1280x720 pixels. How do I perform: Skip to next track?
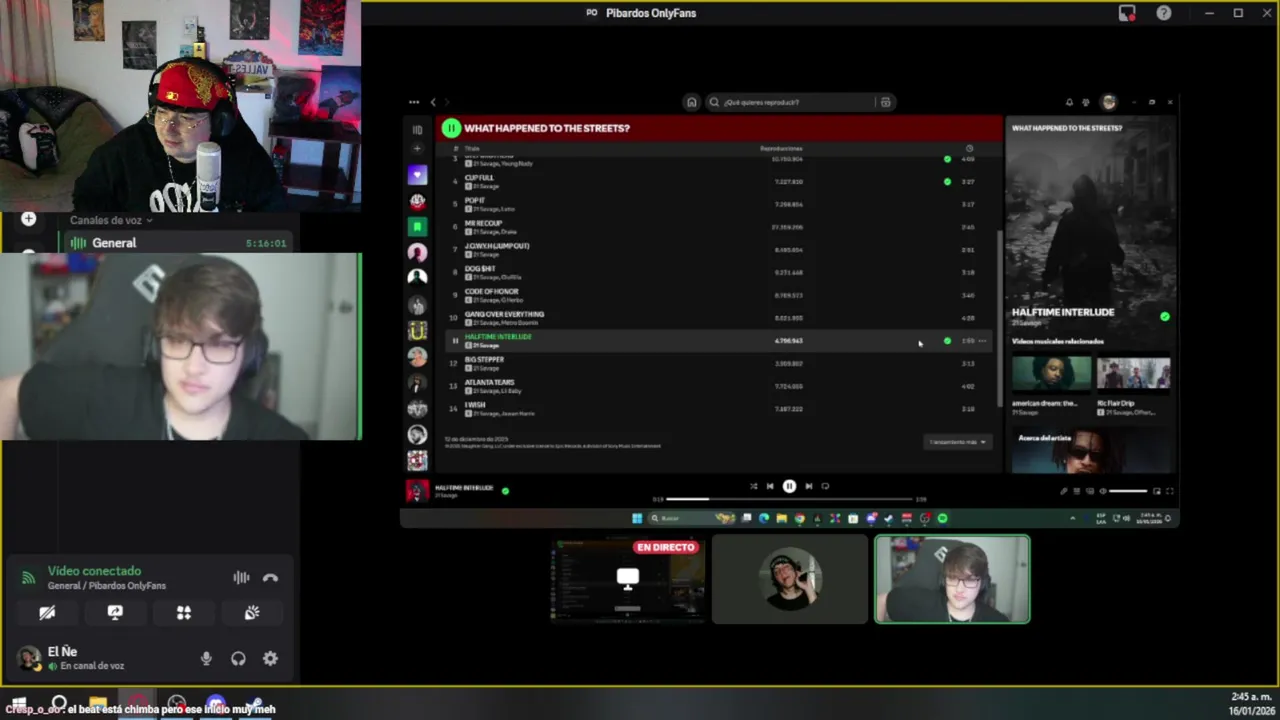click(808, 486)
